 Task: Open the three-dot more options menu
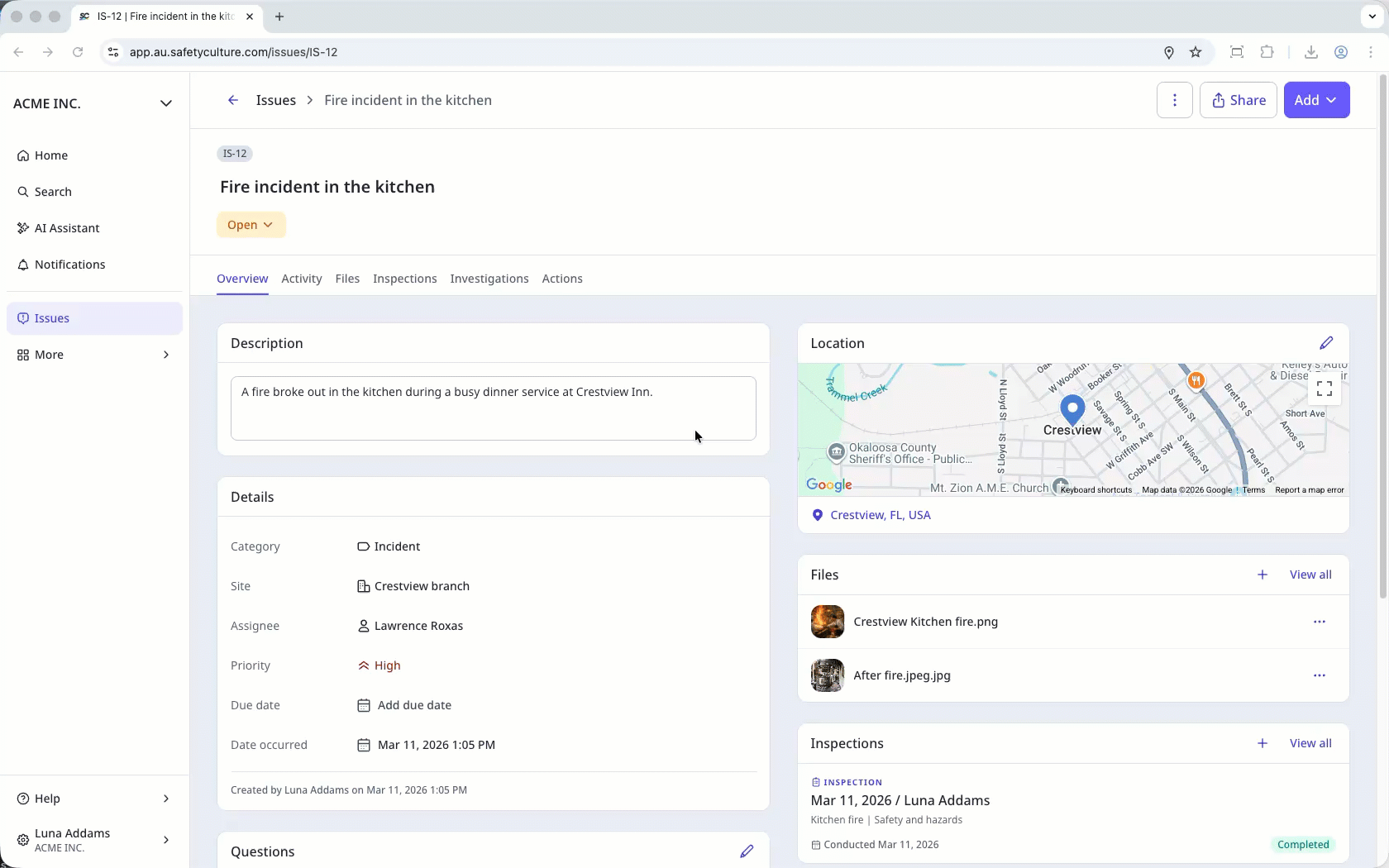point(1174,100)
